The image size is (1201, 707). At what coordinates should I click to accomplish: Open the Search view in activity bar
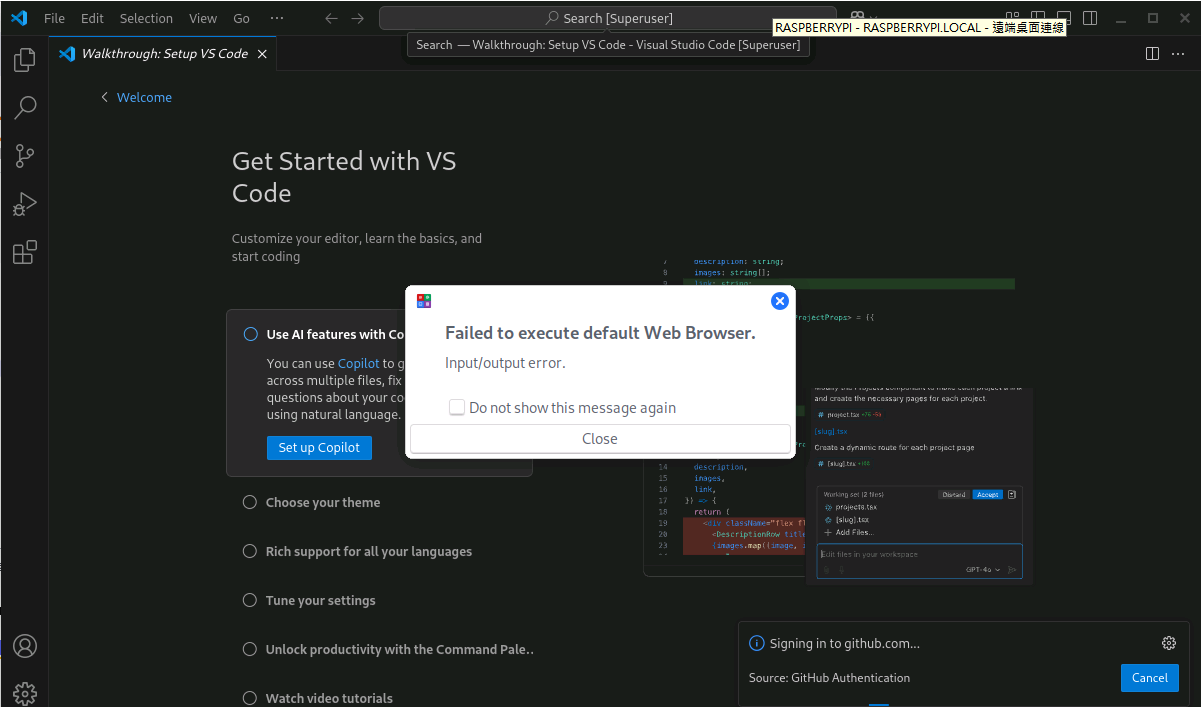click(x=25, y=107)
